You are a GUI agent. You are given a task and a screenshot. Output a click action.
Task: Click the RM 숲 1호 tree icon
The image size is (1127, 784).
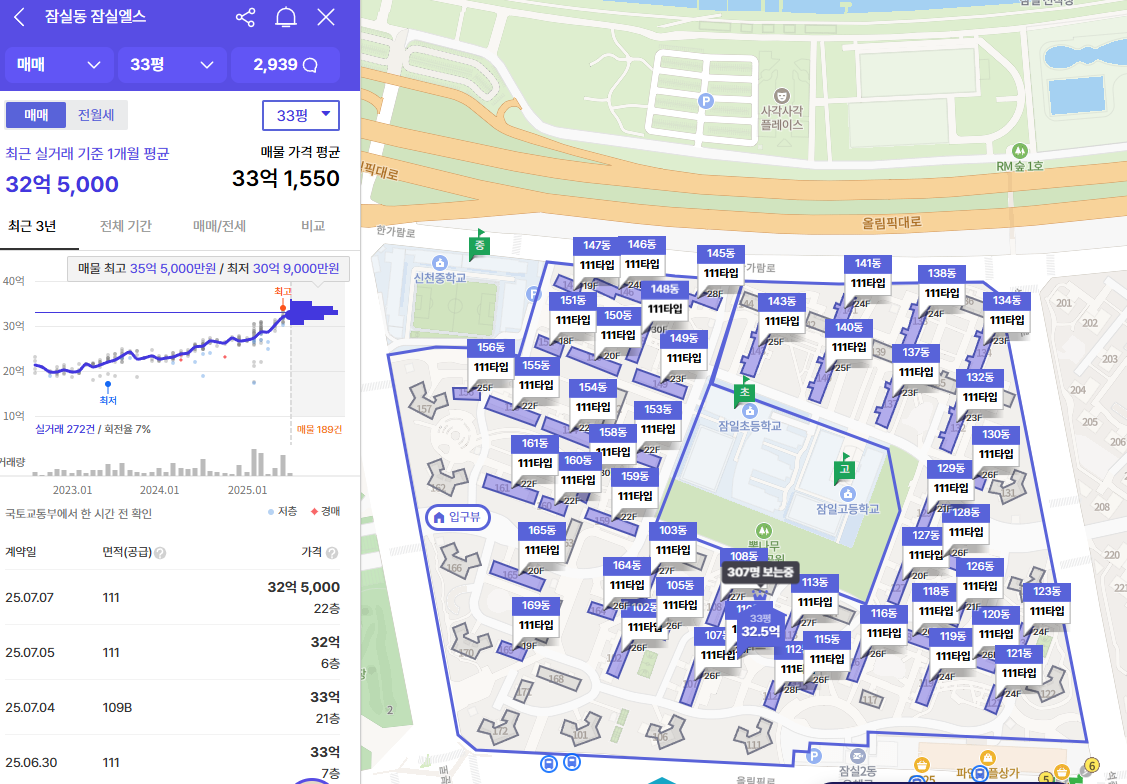[x=1018, y=152]
